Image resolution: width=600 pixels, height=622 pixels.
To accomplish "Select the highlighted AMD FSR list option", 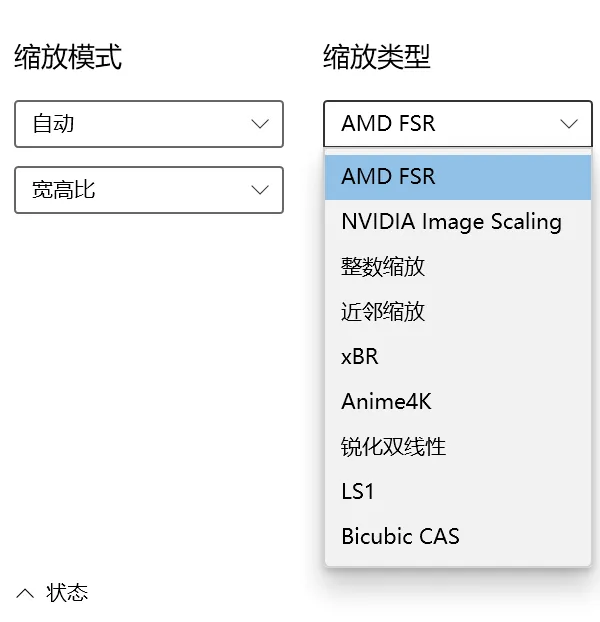I will 457,177.
